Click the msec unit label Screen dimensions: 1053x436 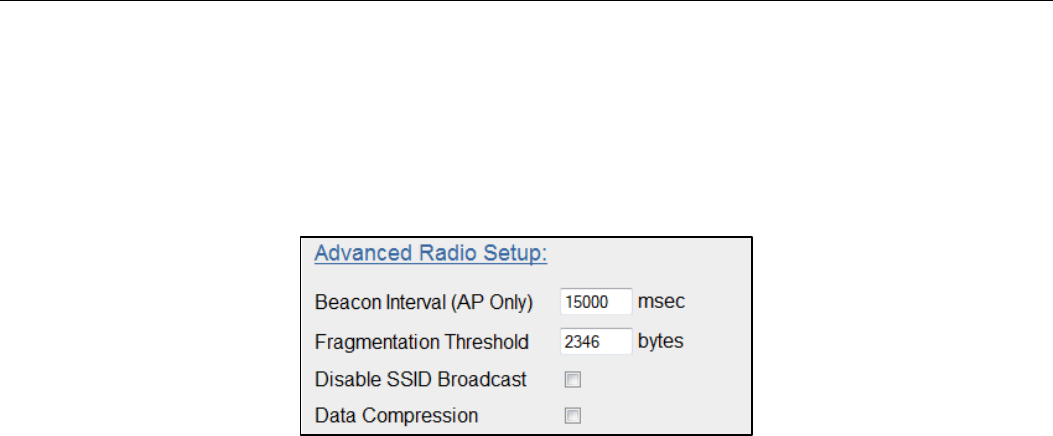click(661, 301)
